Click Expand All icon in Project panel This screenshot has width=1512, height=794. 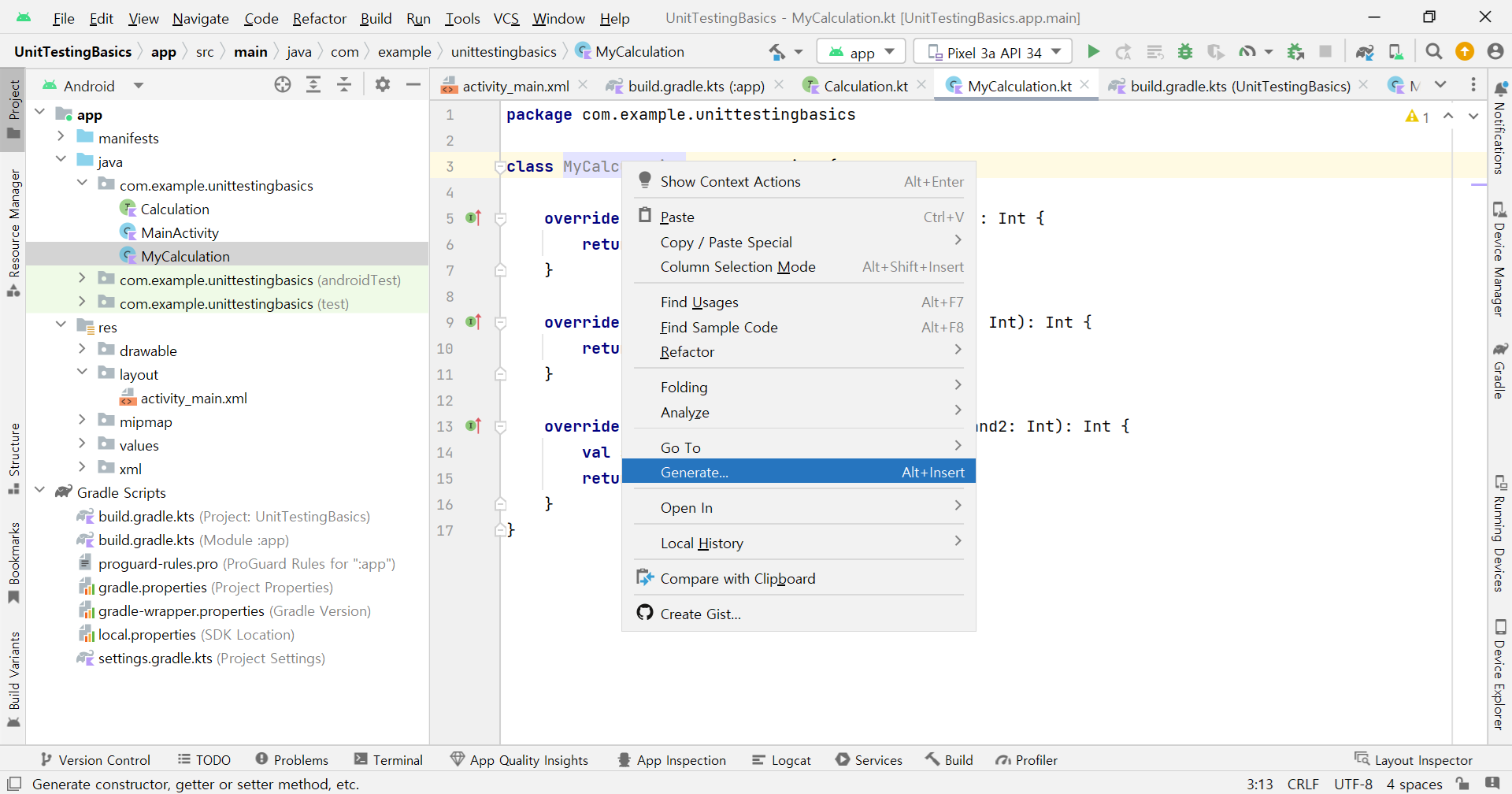click(x=313, y=85)
